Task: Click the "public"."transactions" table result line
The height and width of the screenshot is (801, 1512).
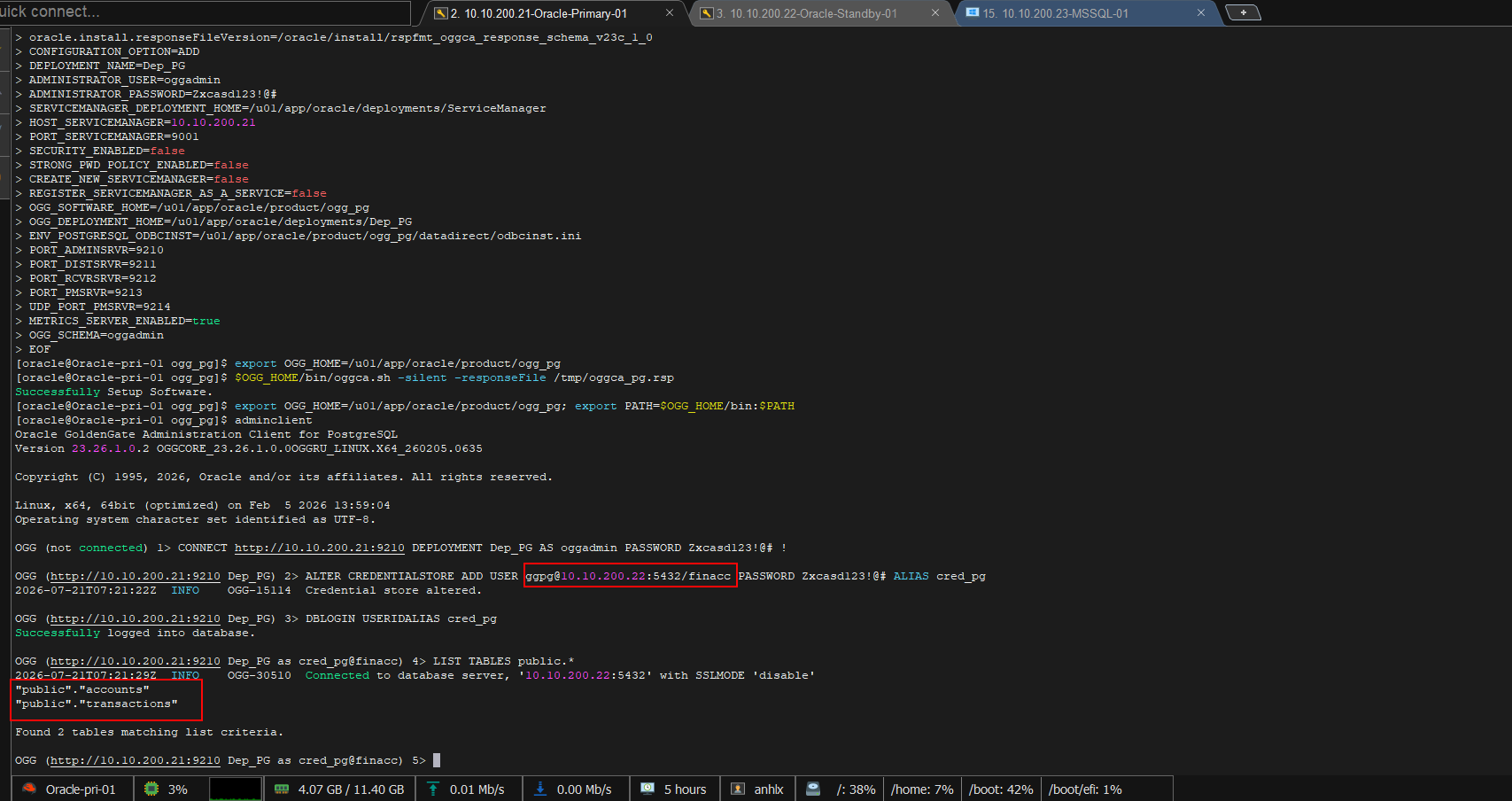Action: 97,704
